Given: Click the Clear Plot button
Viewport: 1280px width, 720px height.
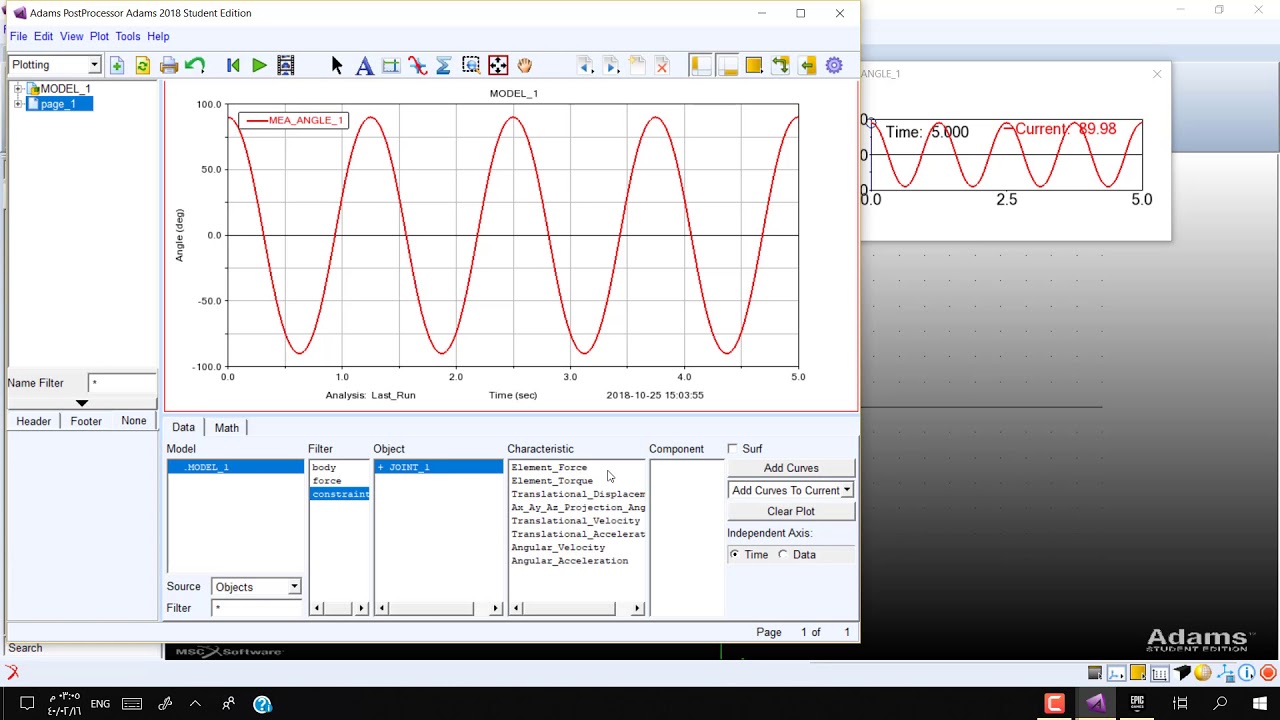Looking at the screenshot, I should [x=791, y=511].
